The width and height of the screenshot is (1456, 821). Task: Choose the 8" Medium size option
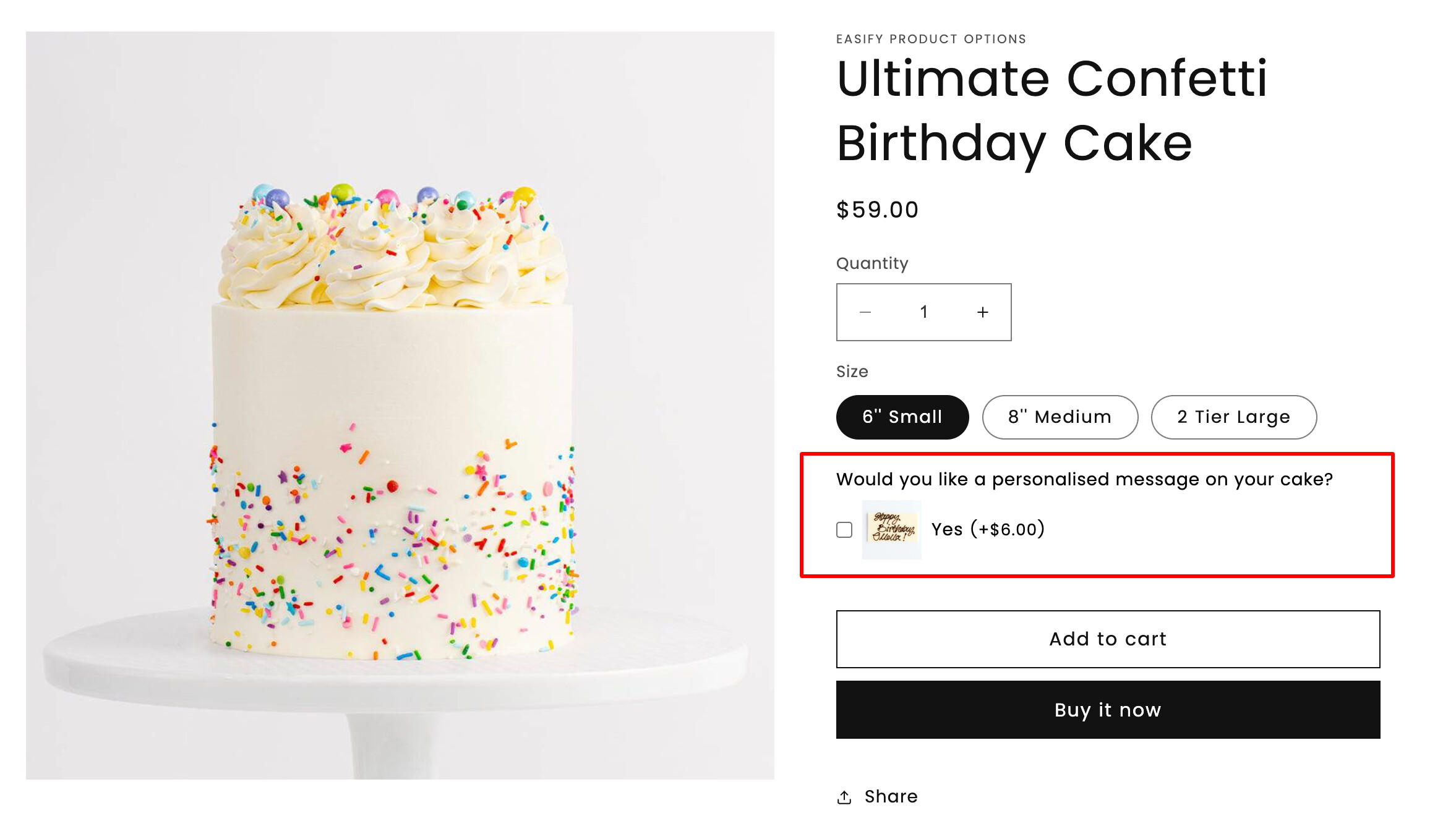(x=1060, y=417)
